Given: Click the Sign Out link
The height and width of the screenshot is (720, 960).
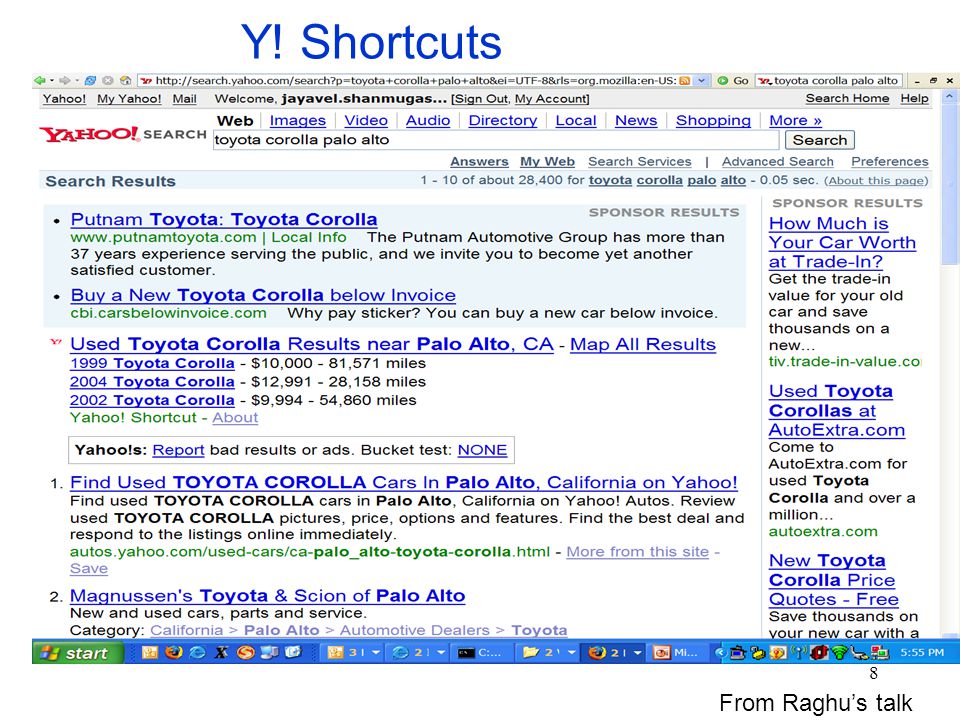Looking at the screenshot, I should pyautogui.click(x=481, y=99).
